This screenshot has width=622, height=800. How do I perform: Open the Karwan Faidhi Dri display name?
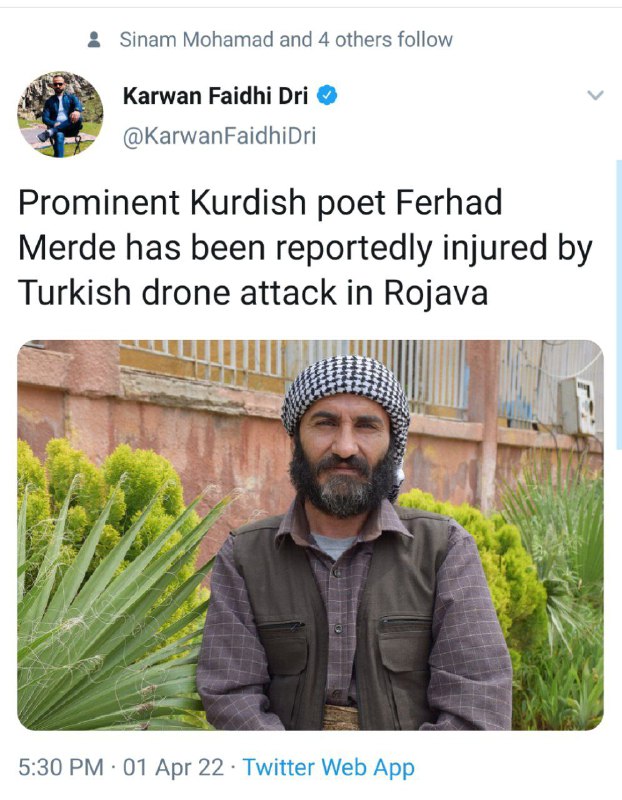(x=215, y=95)
